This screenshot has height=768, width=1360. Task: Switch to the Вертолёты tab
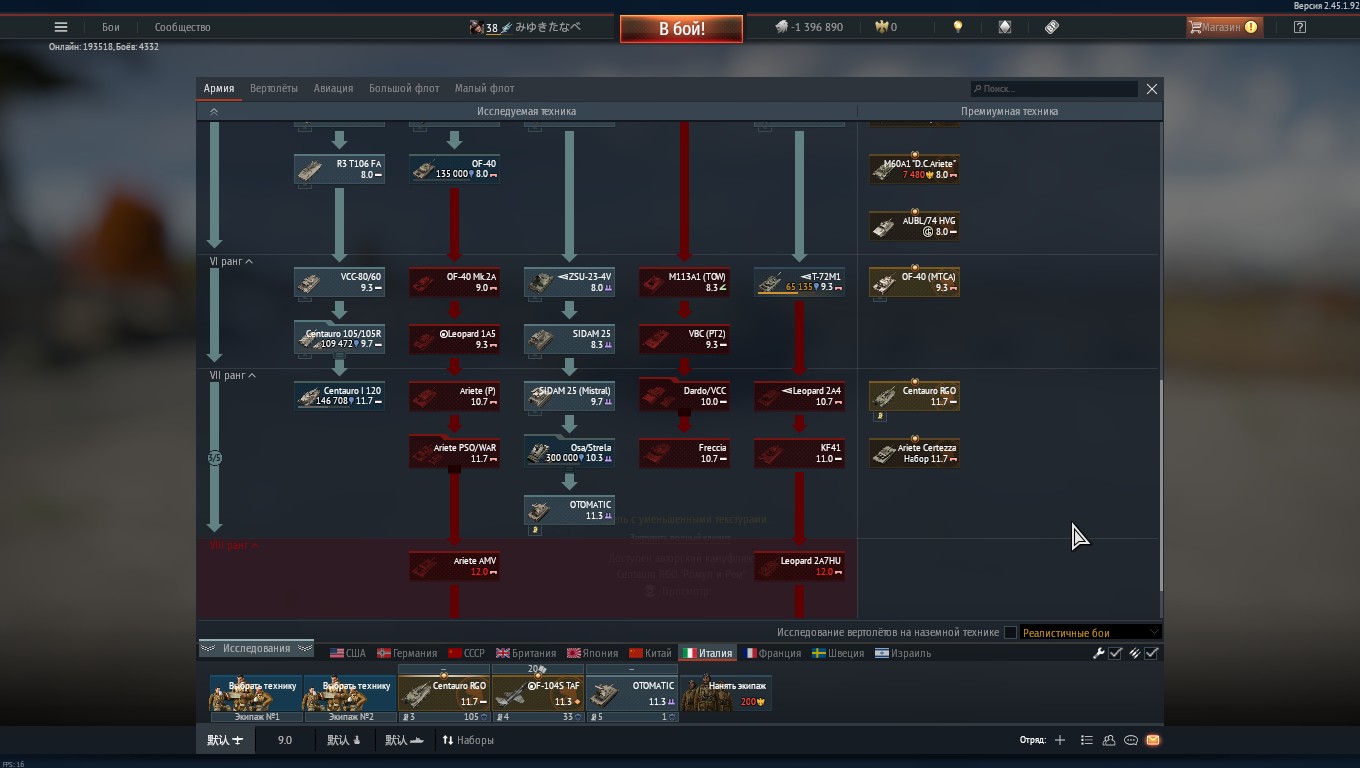tap(274, 88)
